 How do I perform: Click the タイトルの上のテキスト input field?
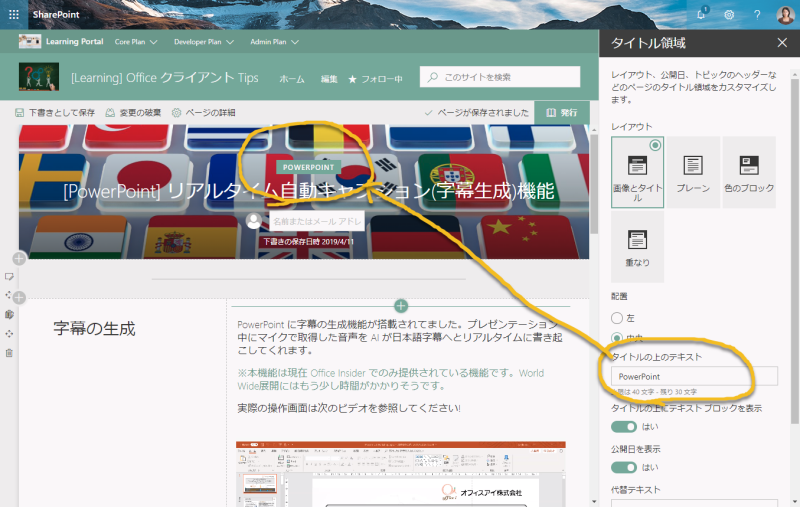pyautogui.click(x=694, y=376)
